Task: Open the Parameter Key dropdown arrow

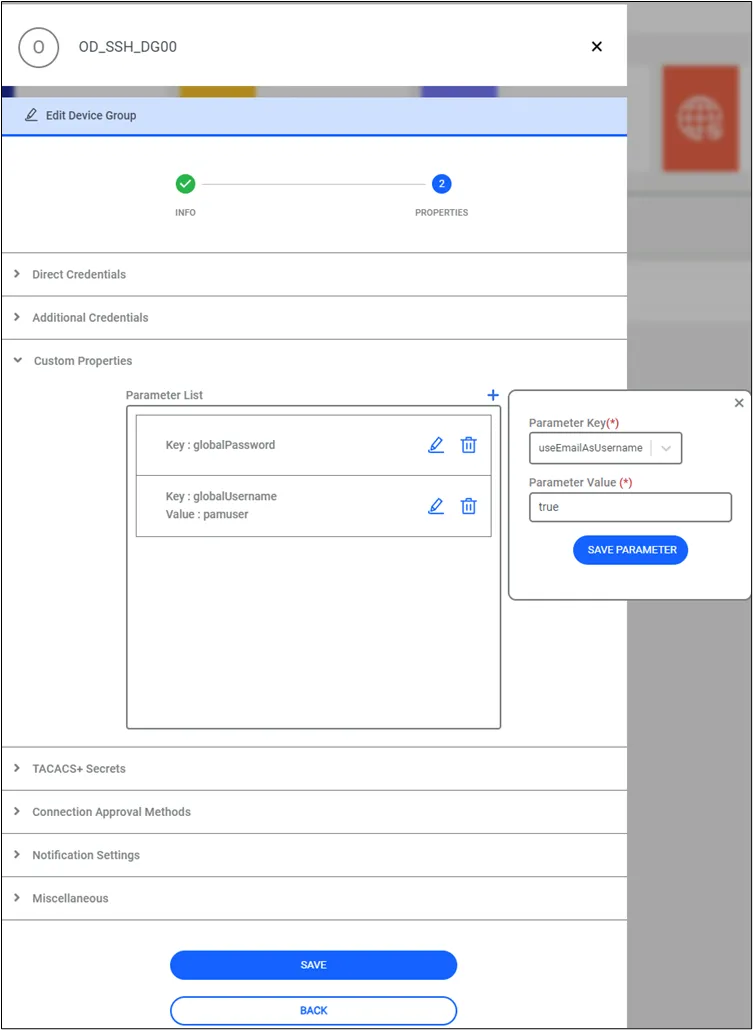Action: pyautogui.click(x=666, y=448)
